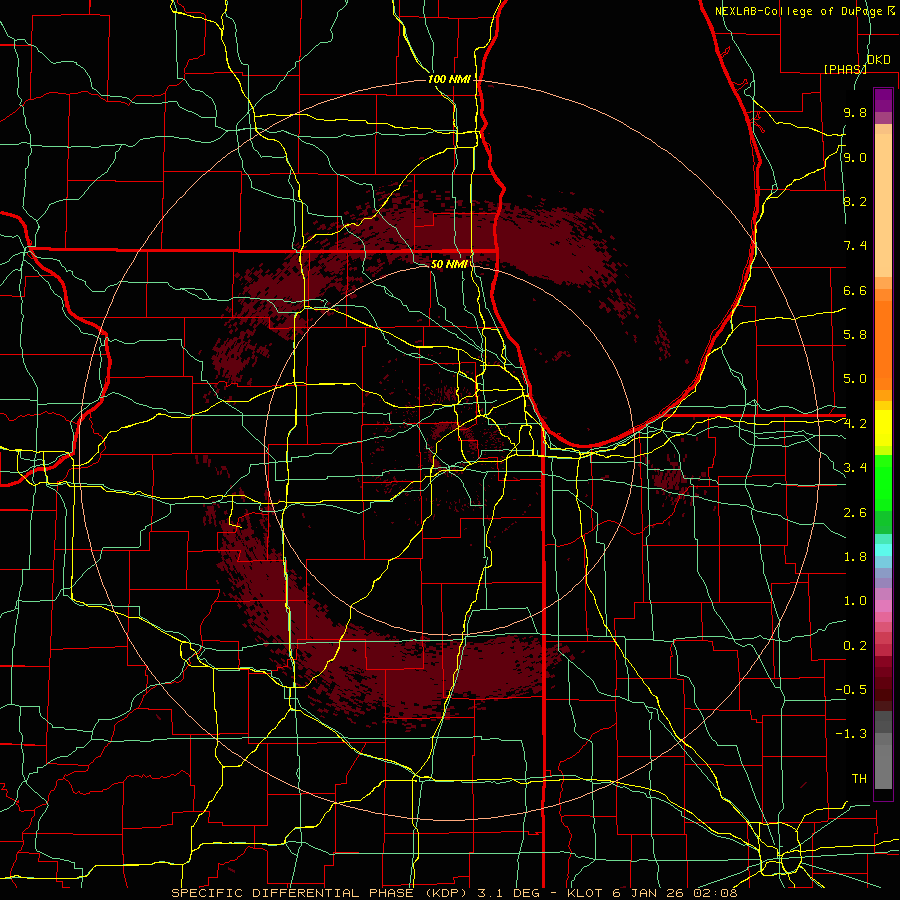Click the 2.6 scale value
This screenshot has height=900, width=900.
pos(855,513)
